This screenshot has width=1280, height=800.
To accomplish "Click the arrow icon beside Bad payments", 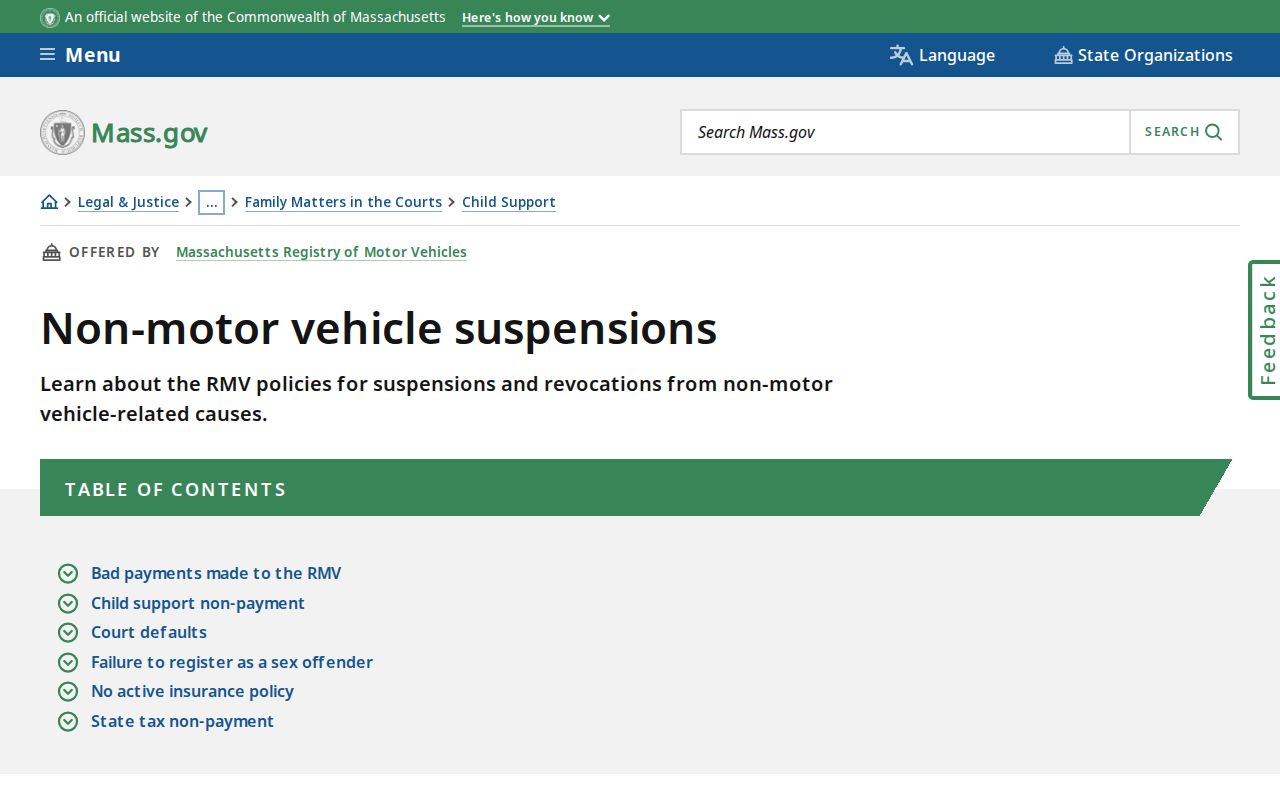I will (x=68, y=573).
